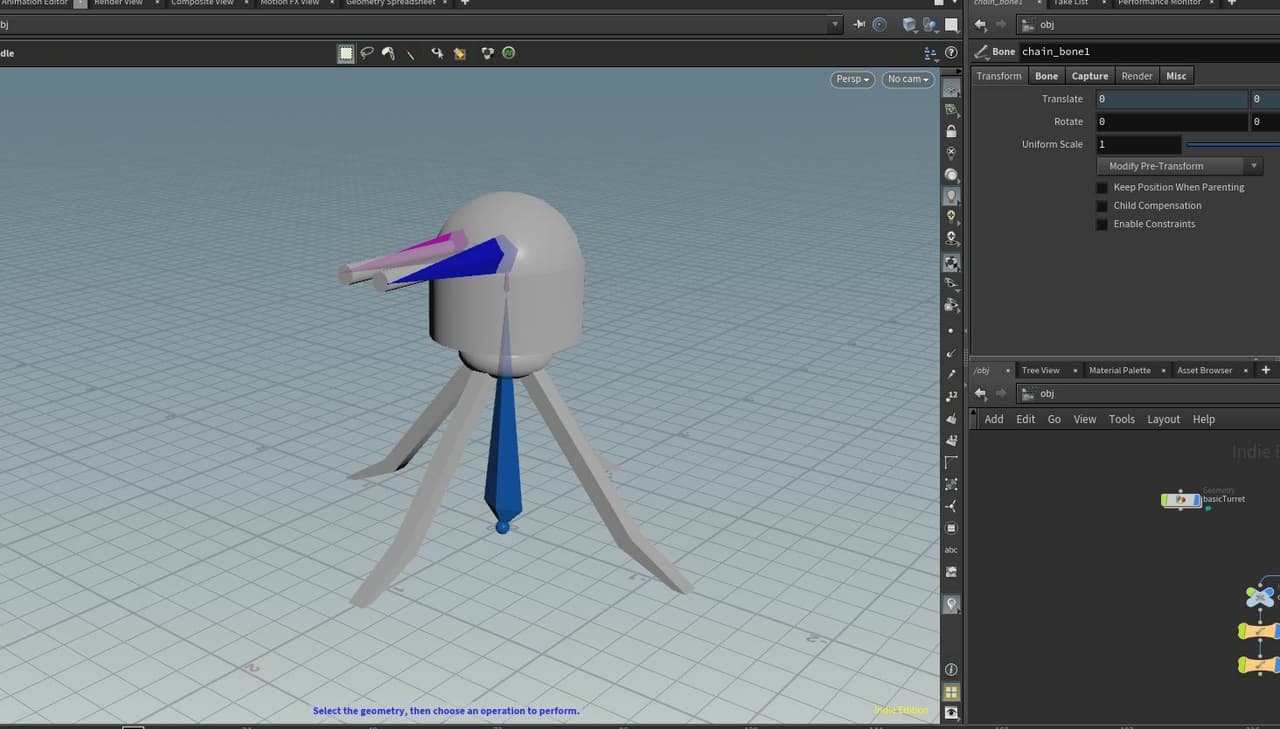1280x729 pixels.
Task: Open the Go menu in network editor
Action: pyautogui.click(x=1054, y=419)
